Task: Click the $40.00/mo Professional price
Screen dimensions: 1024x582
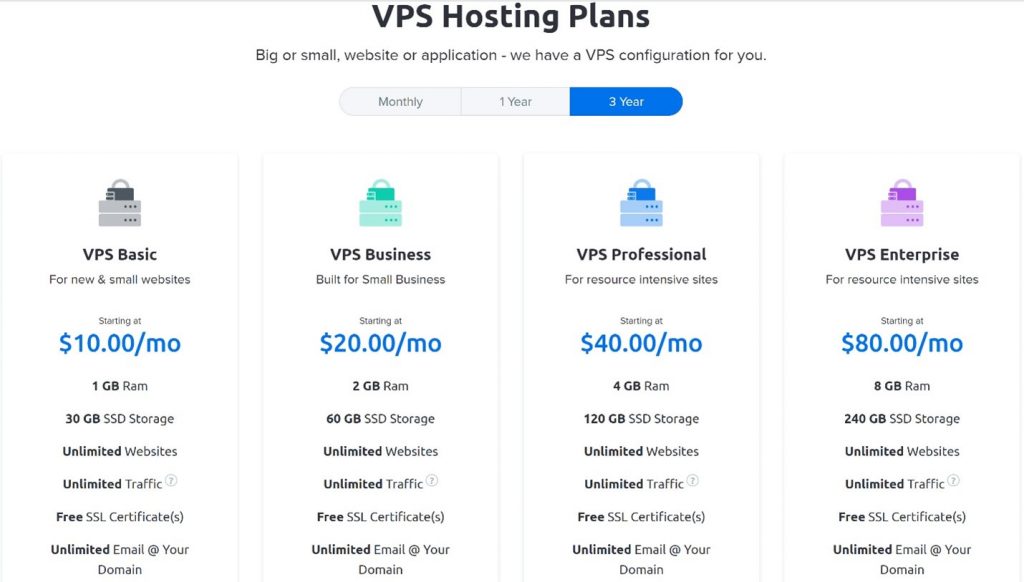Action: [641, 343]
